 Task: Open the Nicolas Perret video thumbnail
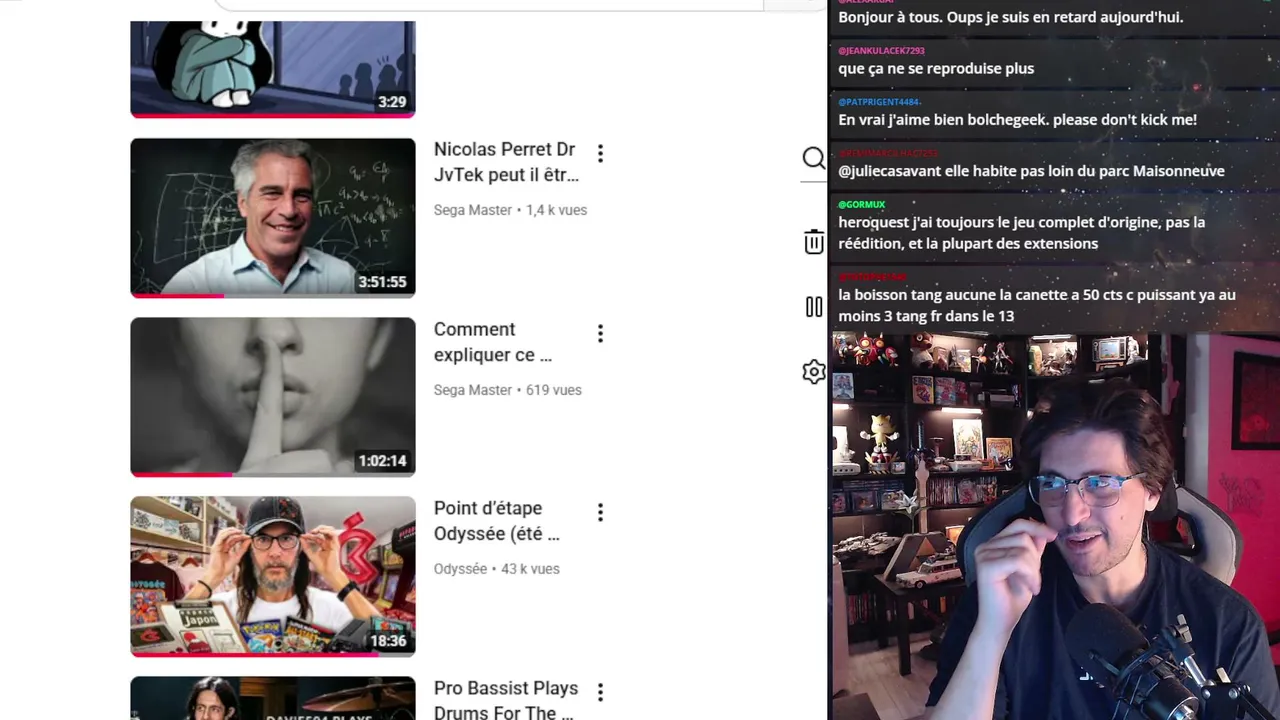273,217
